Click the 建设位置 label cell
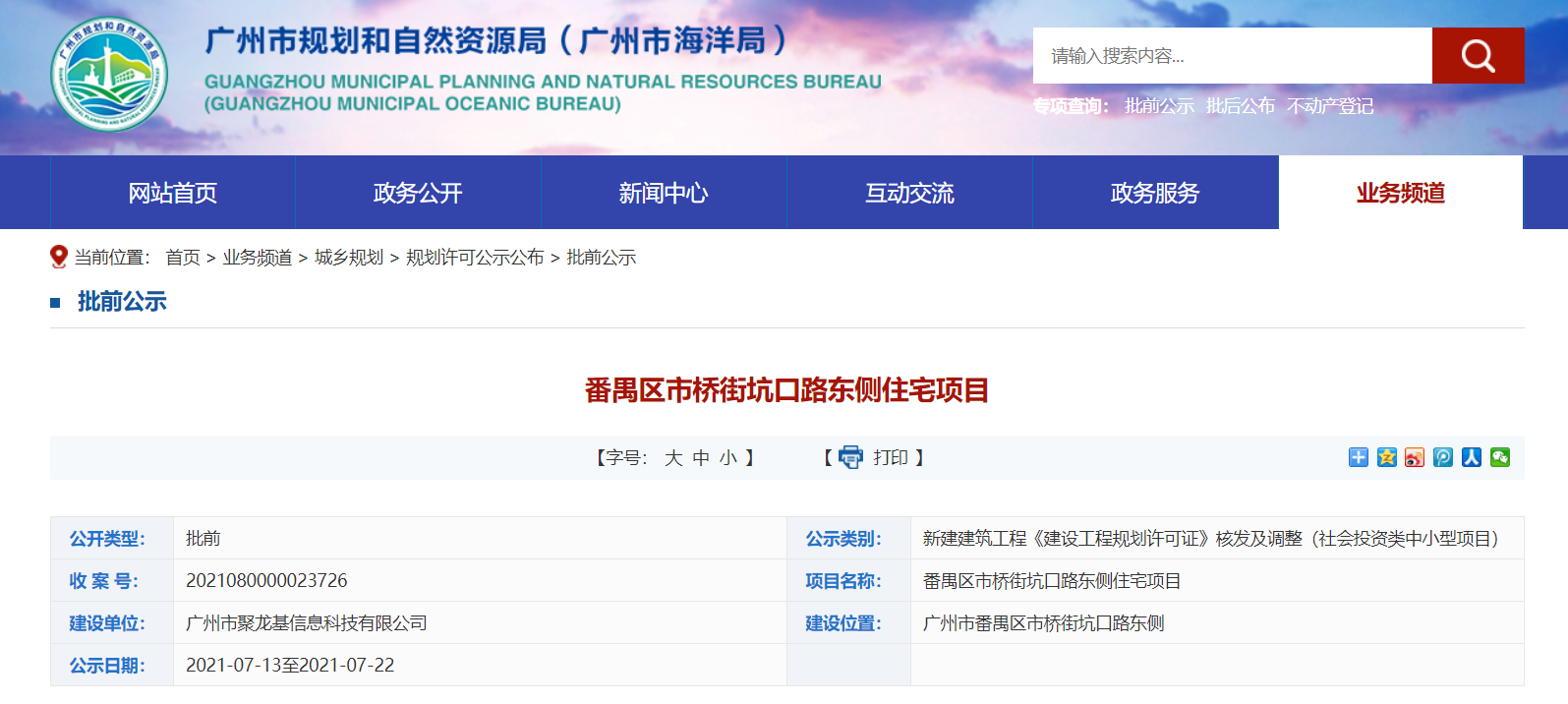The width and height of the screenshot is (1568, 704). click(x=848, y=623)
